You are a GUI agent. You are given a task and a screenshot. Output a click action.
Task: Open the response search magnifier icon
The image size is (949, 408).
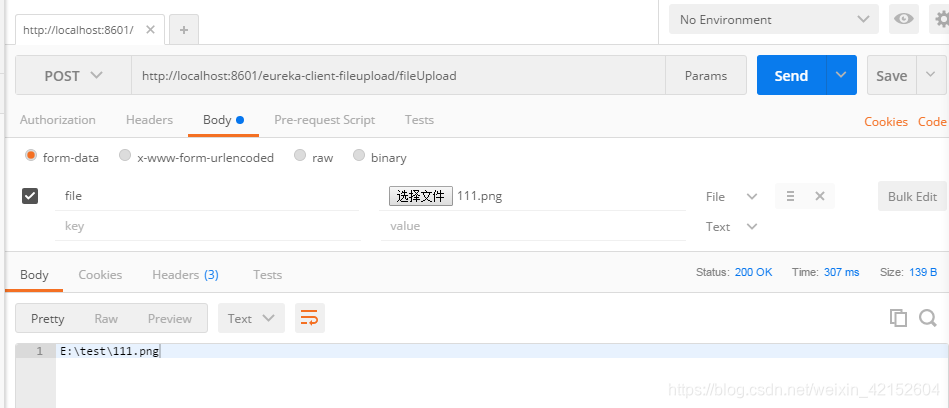point(928,318)
